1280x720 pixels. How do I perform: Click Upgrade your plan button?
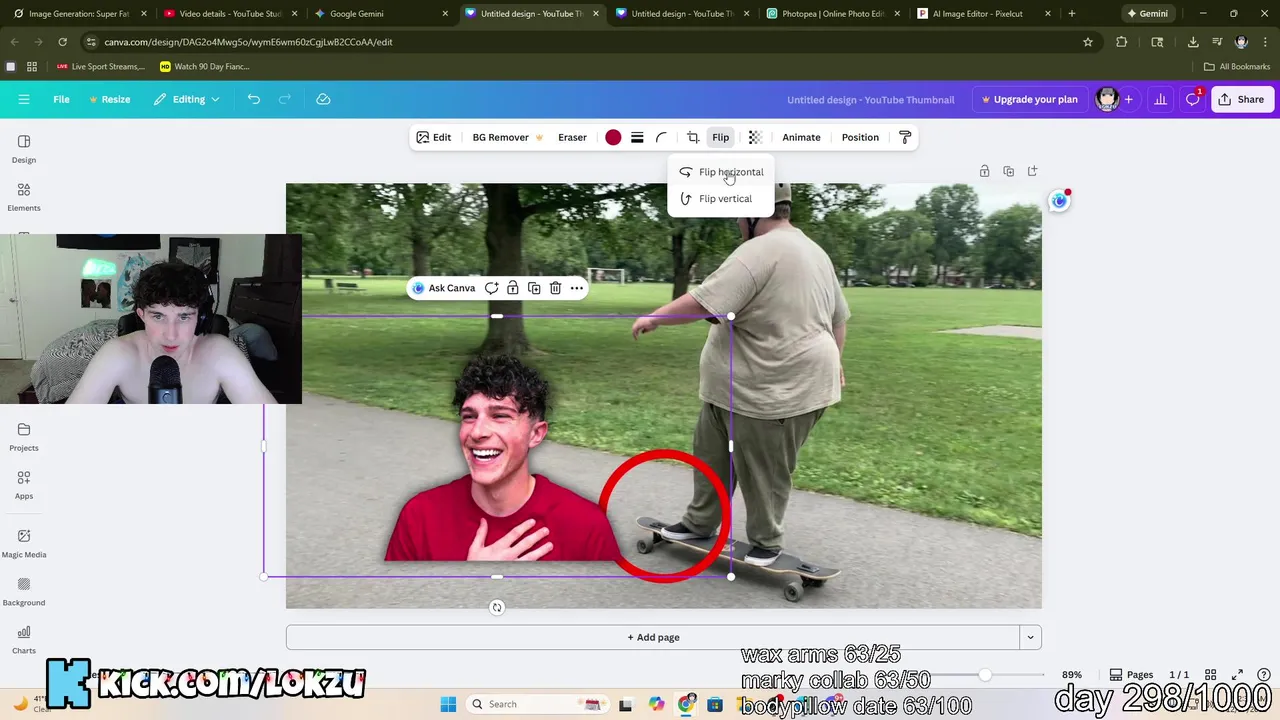[x=1029, y=99]
